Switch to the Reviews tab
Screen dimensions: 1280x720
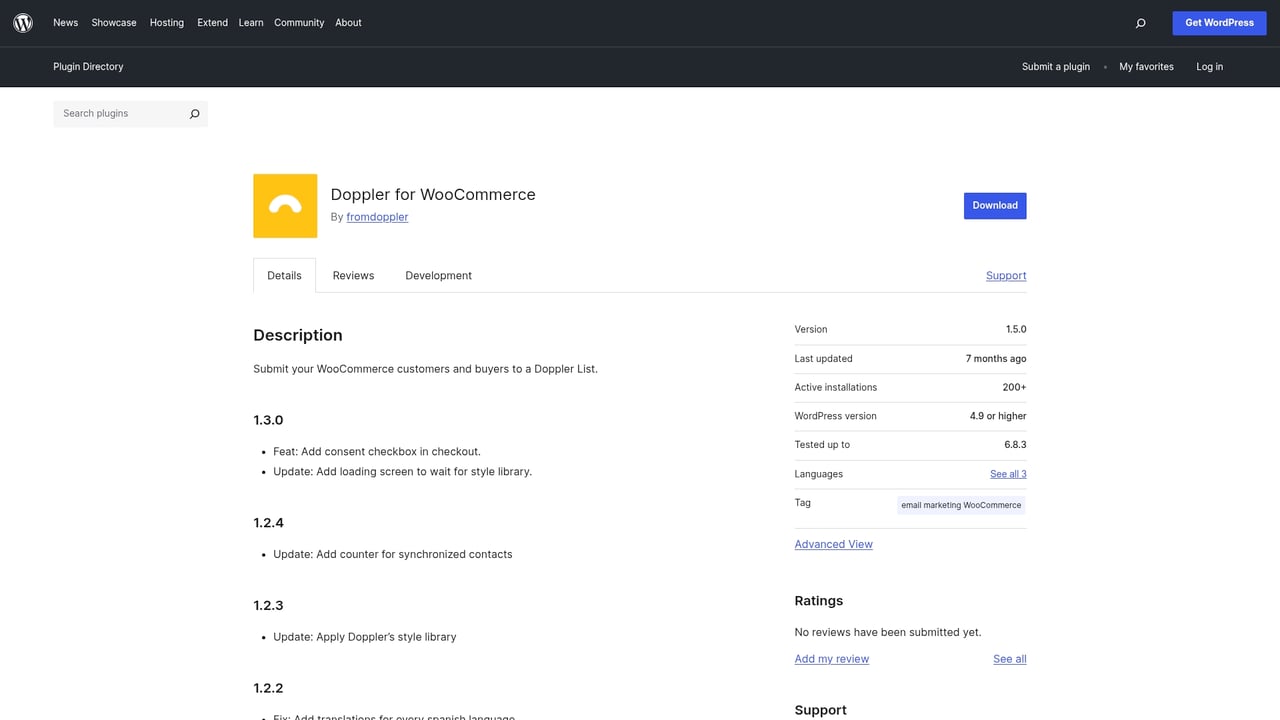(353, 275)
